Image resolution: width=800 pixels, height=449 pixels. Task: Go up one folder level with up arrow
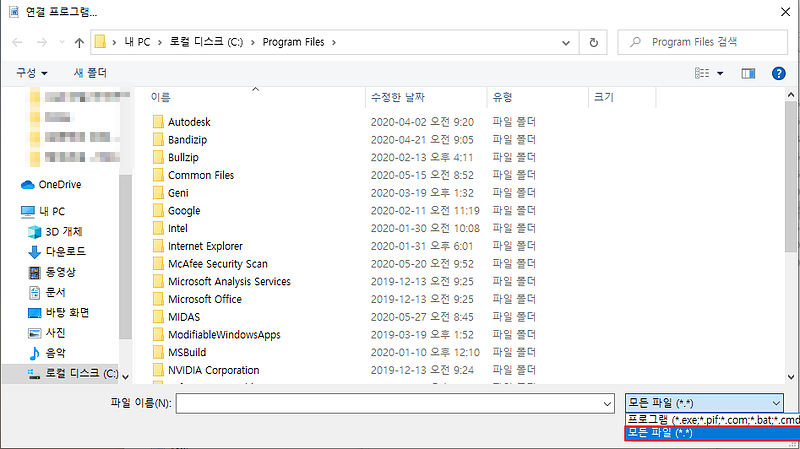pos(79,43)
